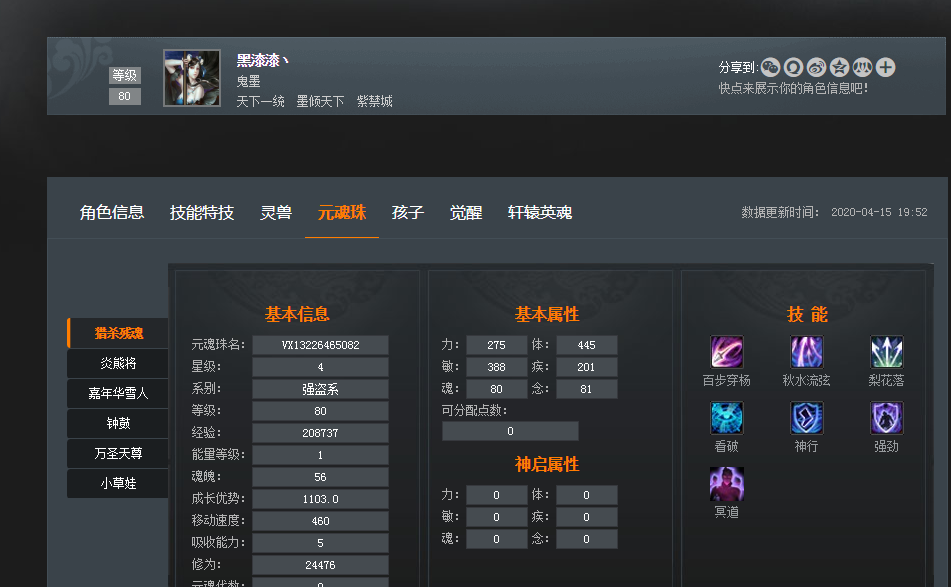Screen dimensions: 951x587
Task: Choose 万圣天尊 from the side list
Action: pos(118,453)
